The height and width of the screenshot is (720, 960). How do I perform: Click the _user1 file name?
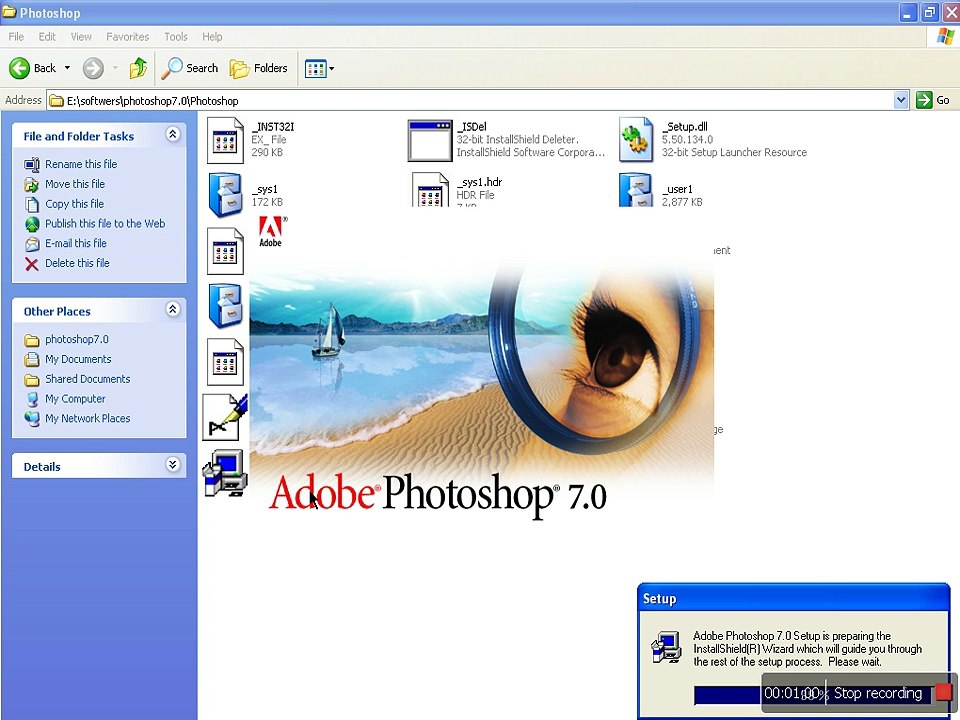(677, 189)
